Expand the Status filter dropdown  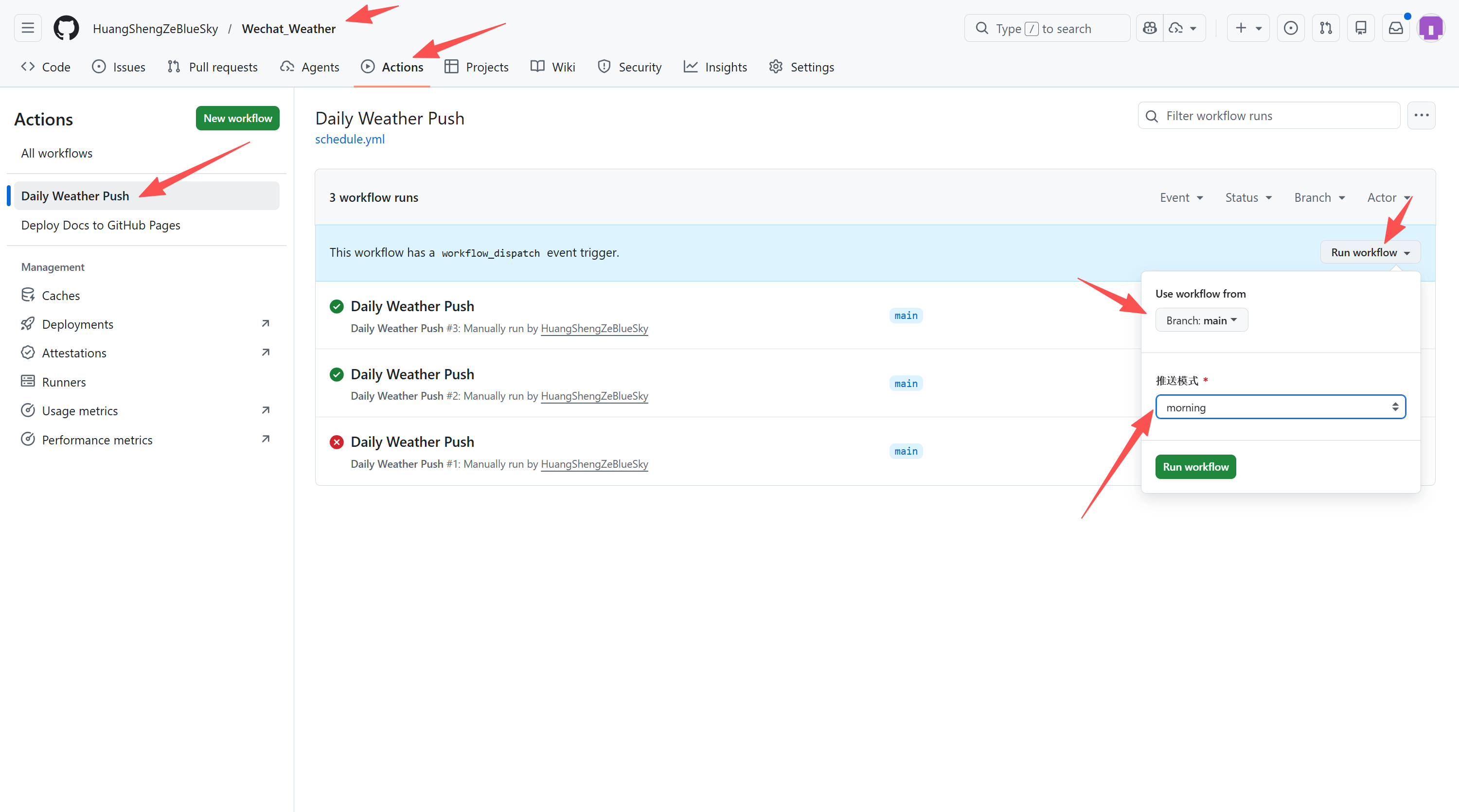1248,197
